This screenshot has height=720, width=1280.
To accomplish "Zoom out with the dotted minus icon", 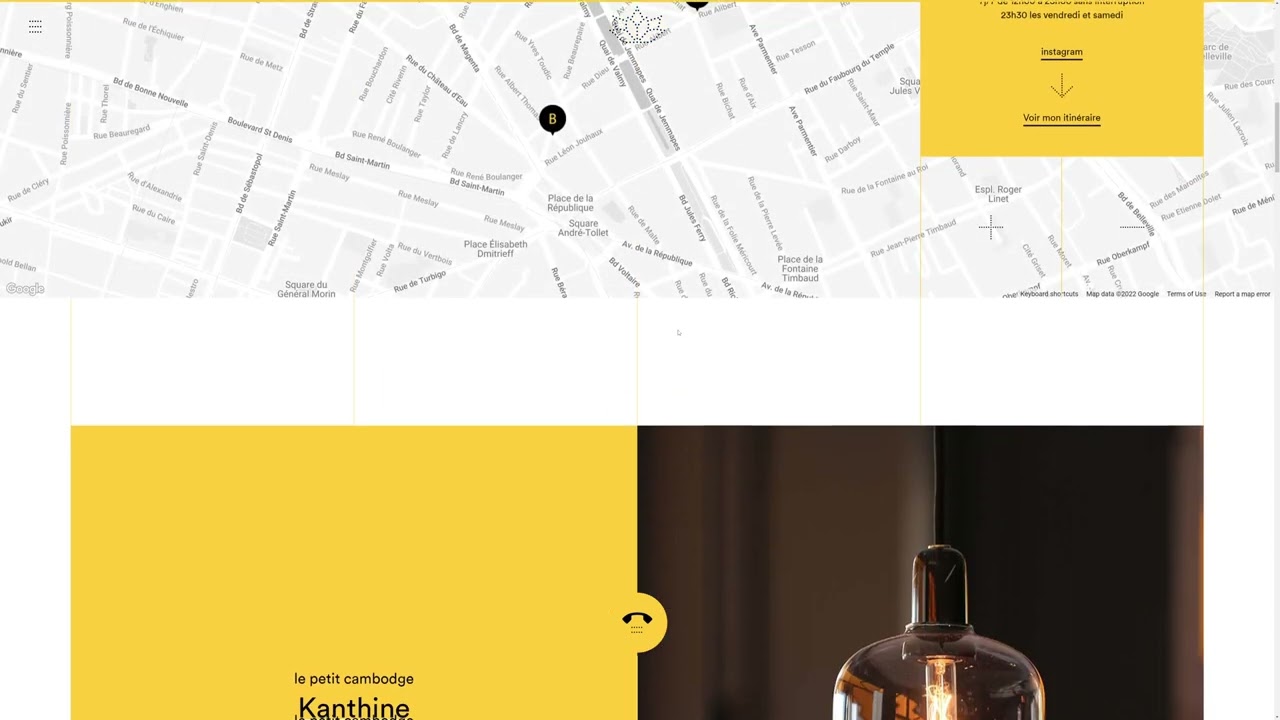I will click(x=1132, y=227).
